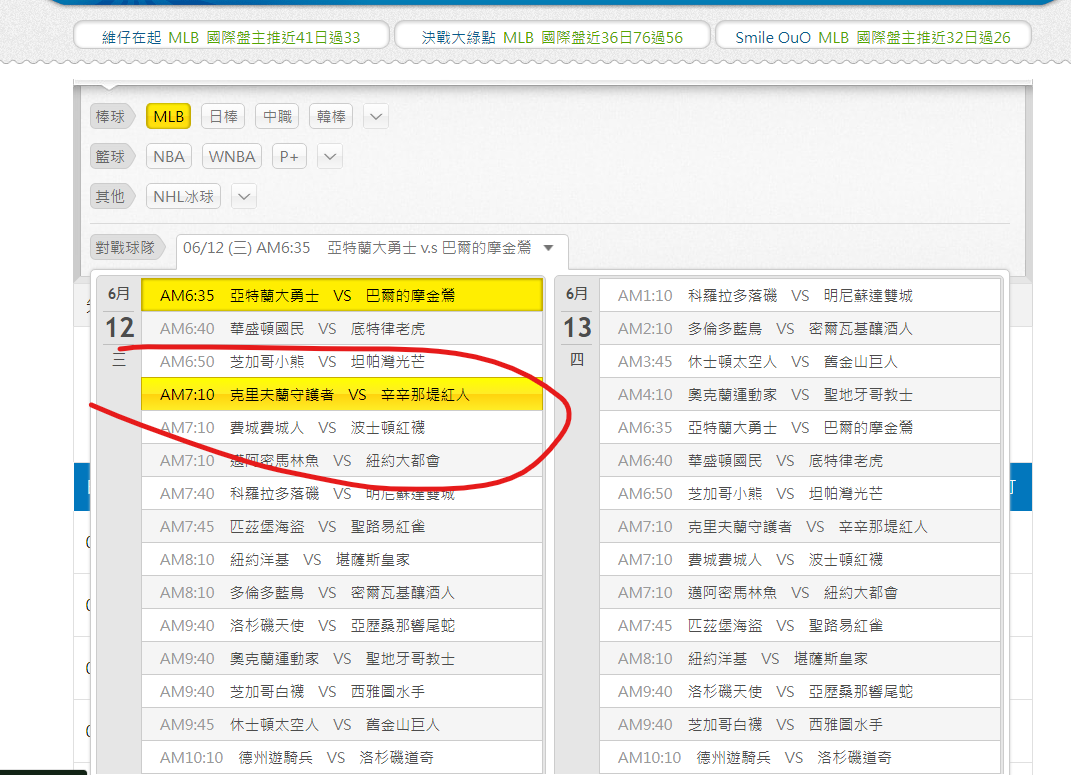Select the P+ basketball league tab
This screenshot has height=775, width=1071.
[x=289, y=156]
